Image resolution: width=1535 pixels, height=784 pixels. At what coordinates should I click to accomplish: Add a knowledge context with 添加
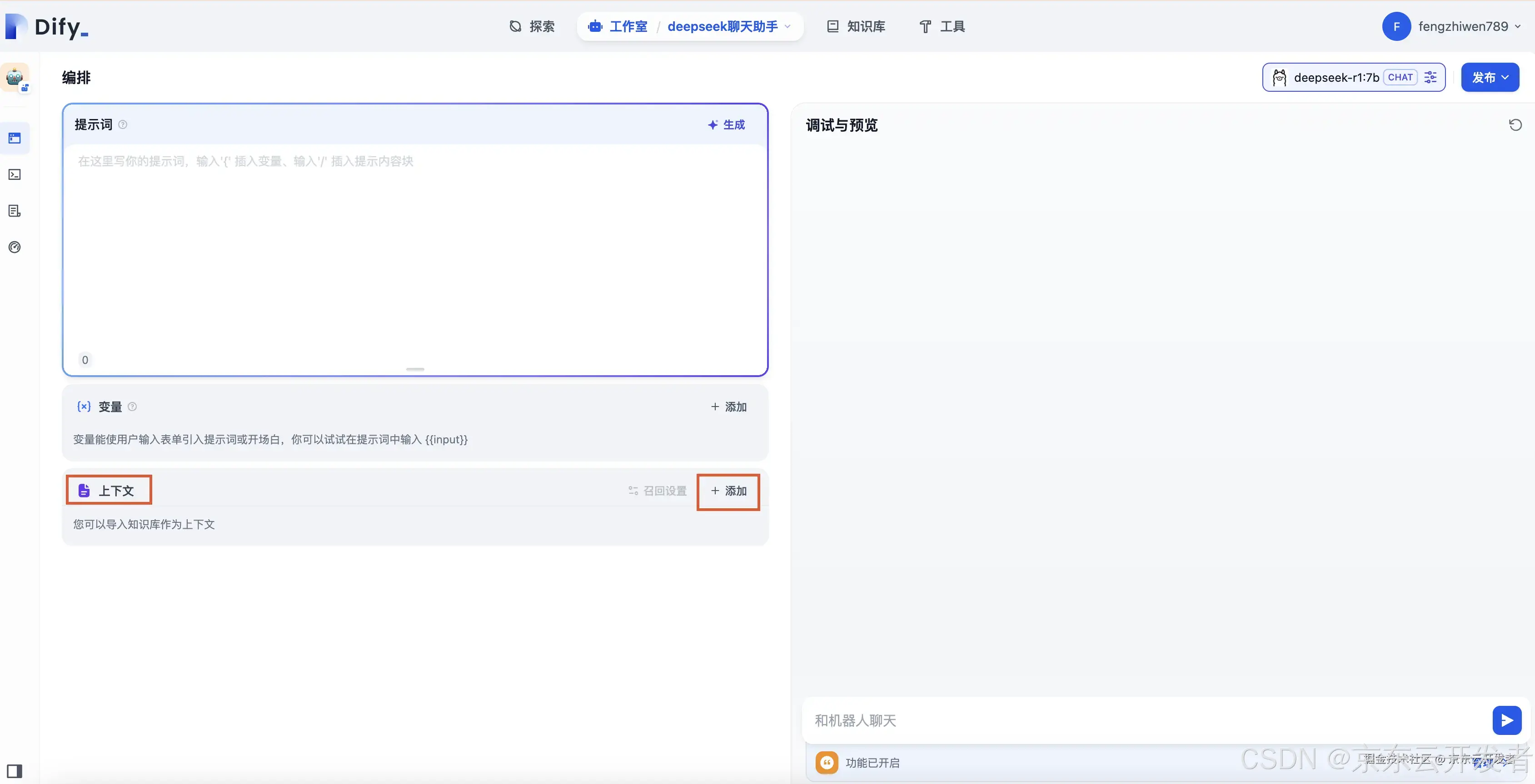coord(728,491)
